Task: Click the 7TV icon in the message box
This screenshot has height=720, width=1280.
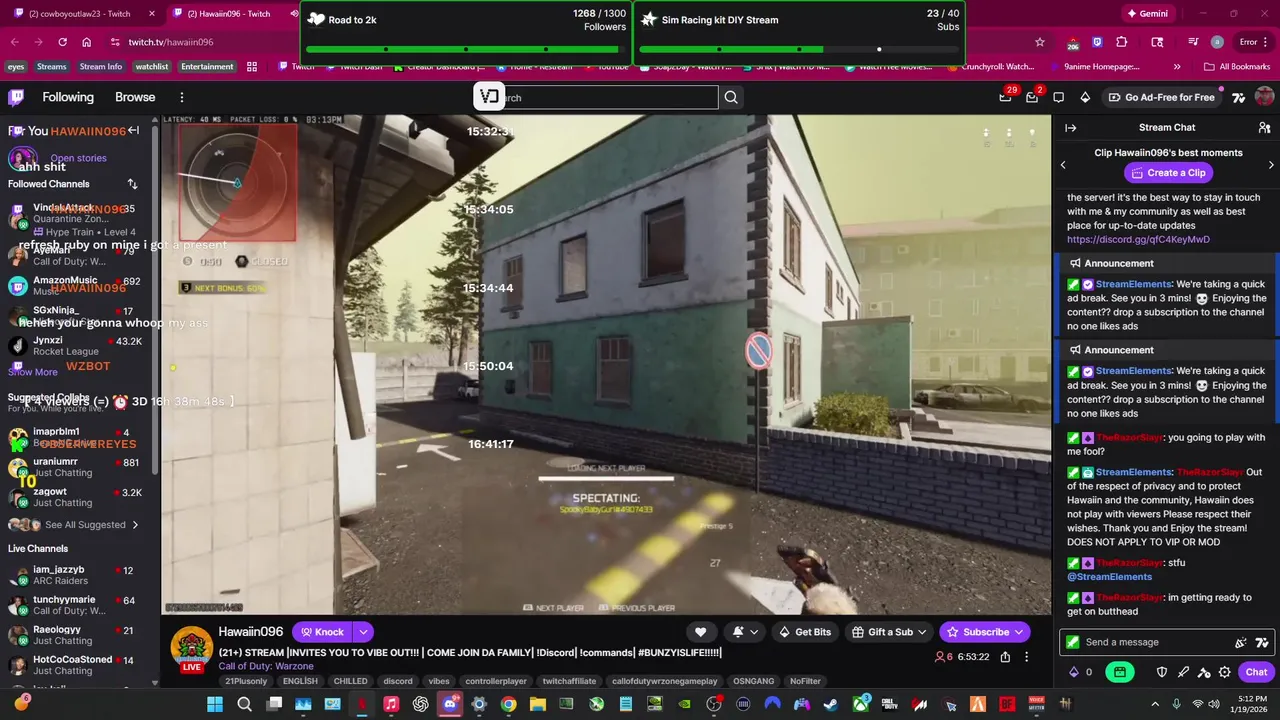Action: pyautogui.click(x=1262, y=642)
